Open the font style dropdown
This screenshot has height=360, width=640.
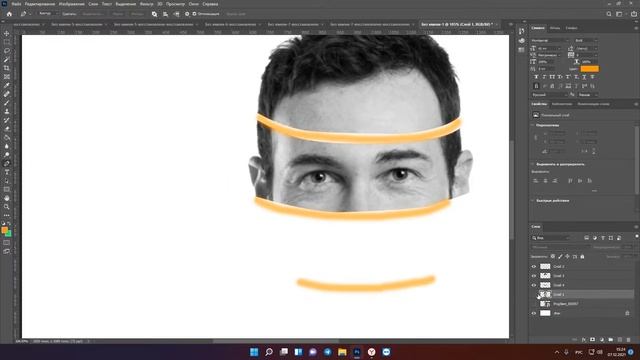pos(586,41)
